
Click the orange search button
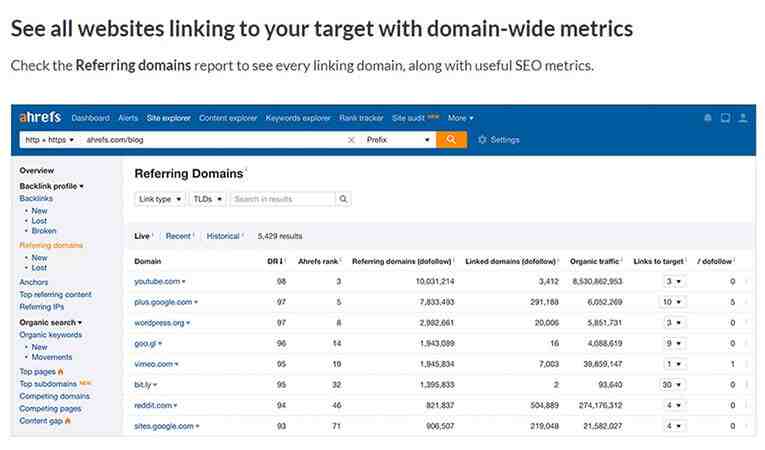[451, 140]
